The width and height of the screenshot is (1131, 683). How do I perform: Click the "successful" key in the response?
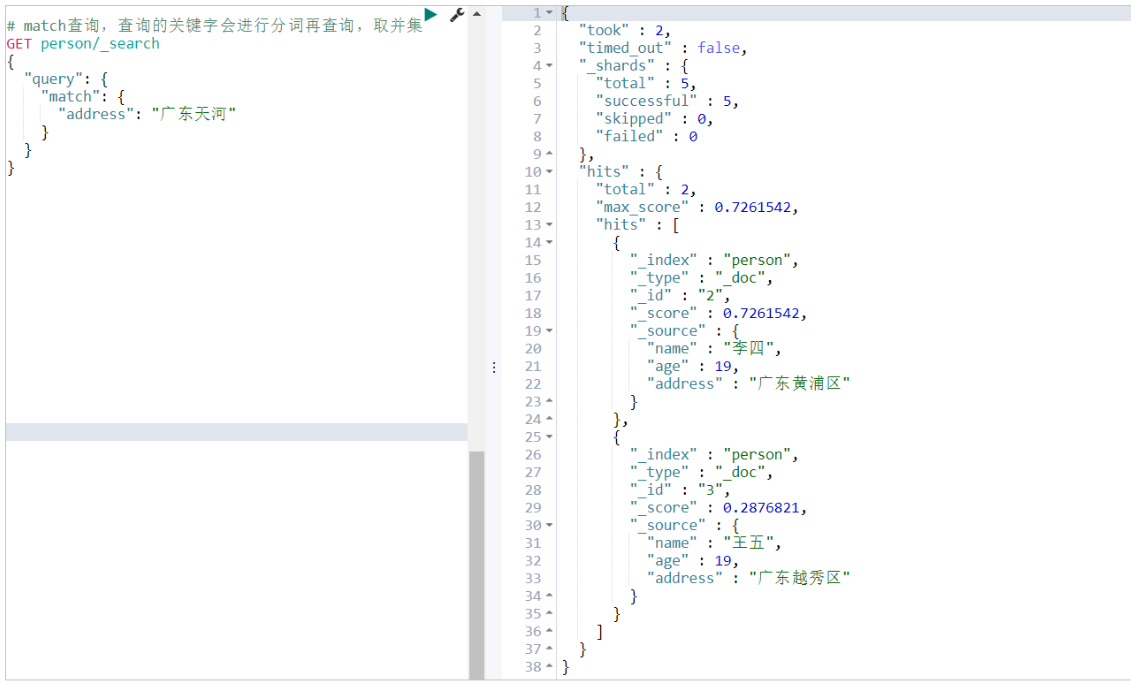point(646,101)
